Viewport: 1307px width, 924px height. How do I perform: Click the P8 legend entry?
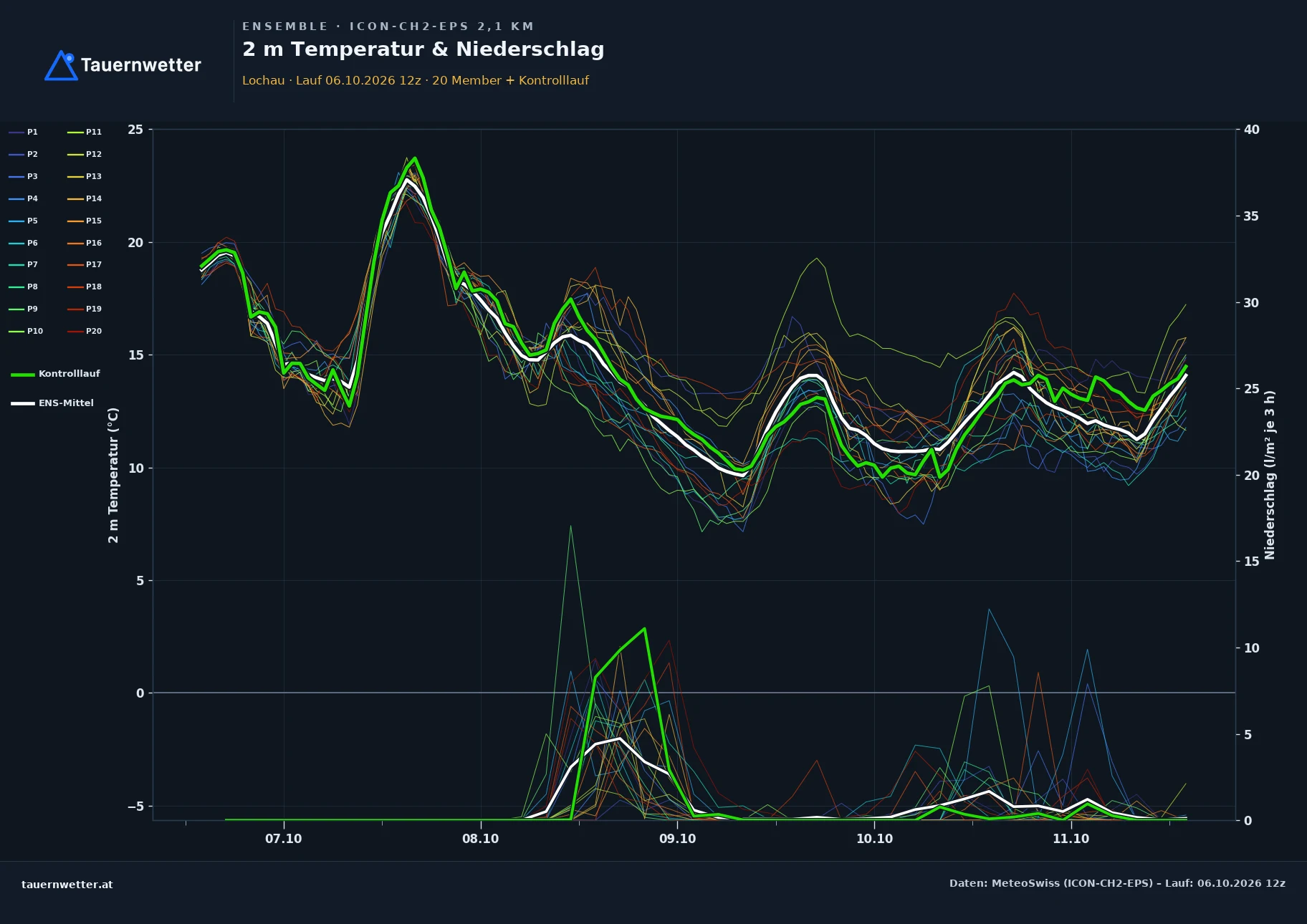24,287
